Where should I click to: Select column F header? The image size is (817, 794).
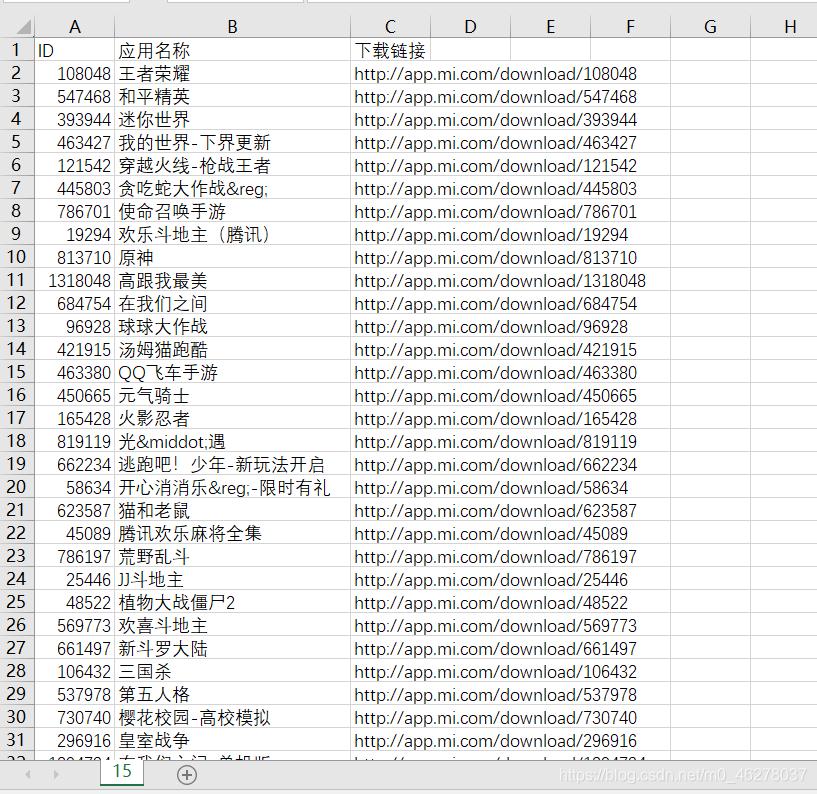630,27
